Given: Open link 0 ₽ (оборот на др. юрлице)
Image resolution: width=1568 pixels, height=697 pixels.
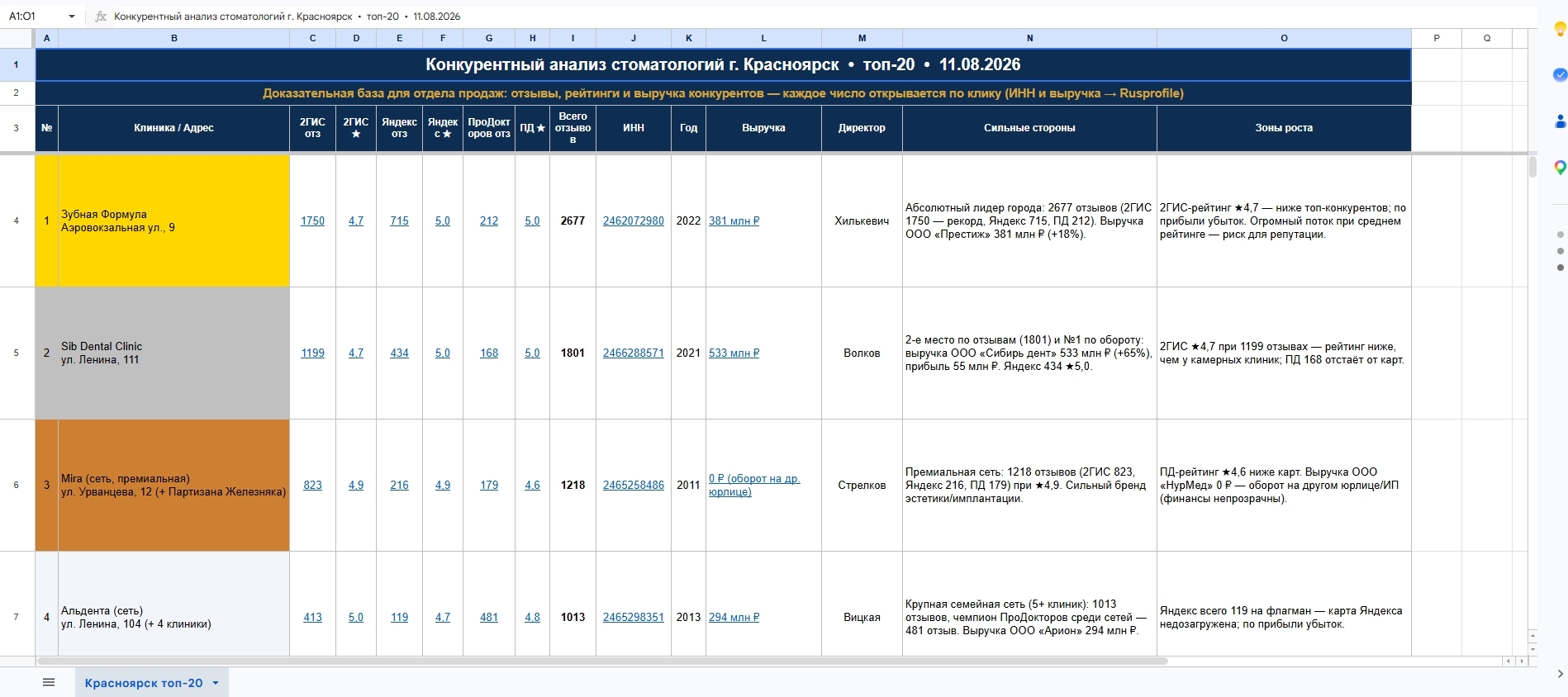Looking at the screenshot, I should pos(754,485).
